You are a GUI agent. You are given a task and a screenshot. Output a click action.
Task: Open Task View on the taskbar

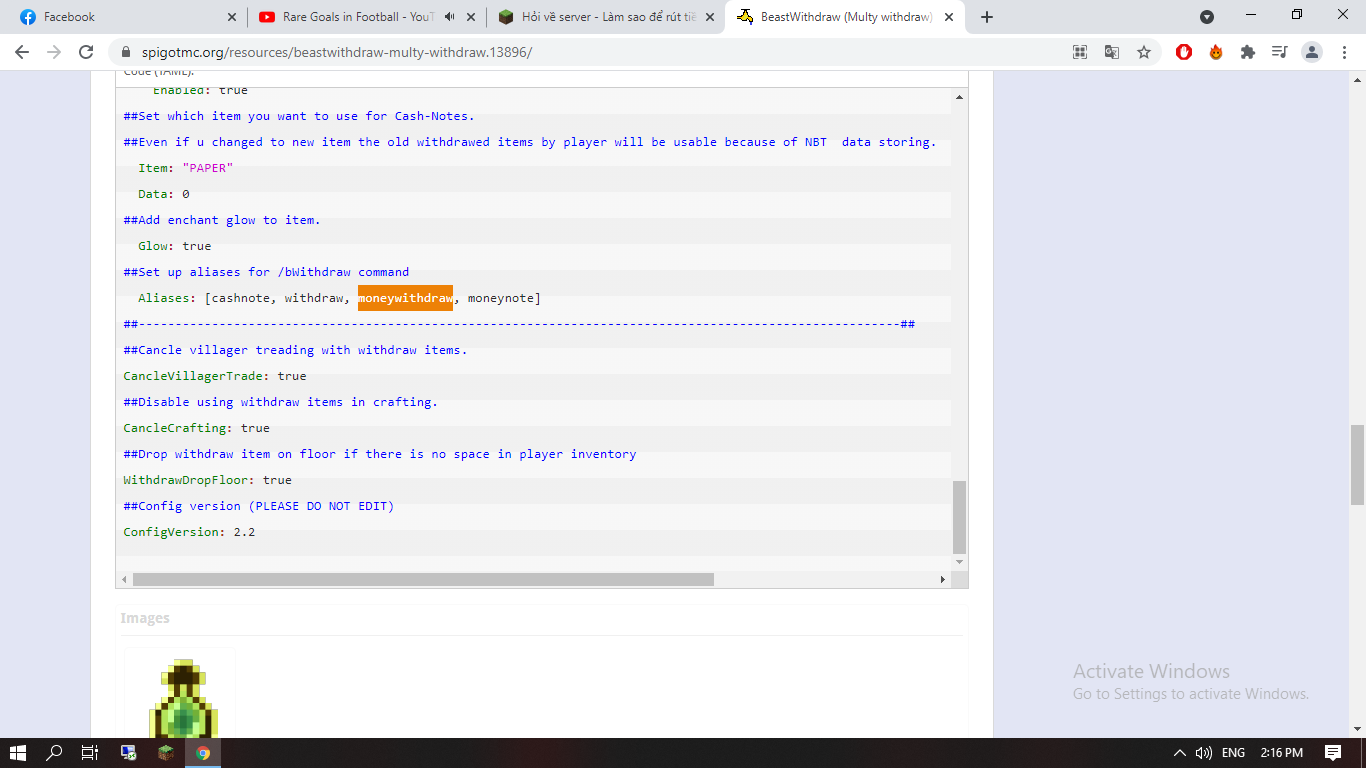[x=90, y=753]
